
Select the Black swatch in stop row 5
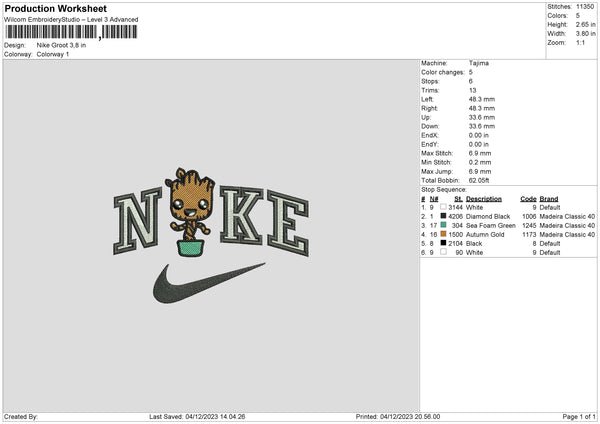click(x=443, y=243)
